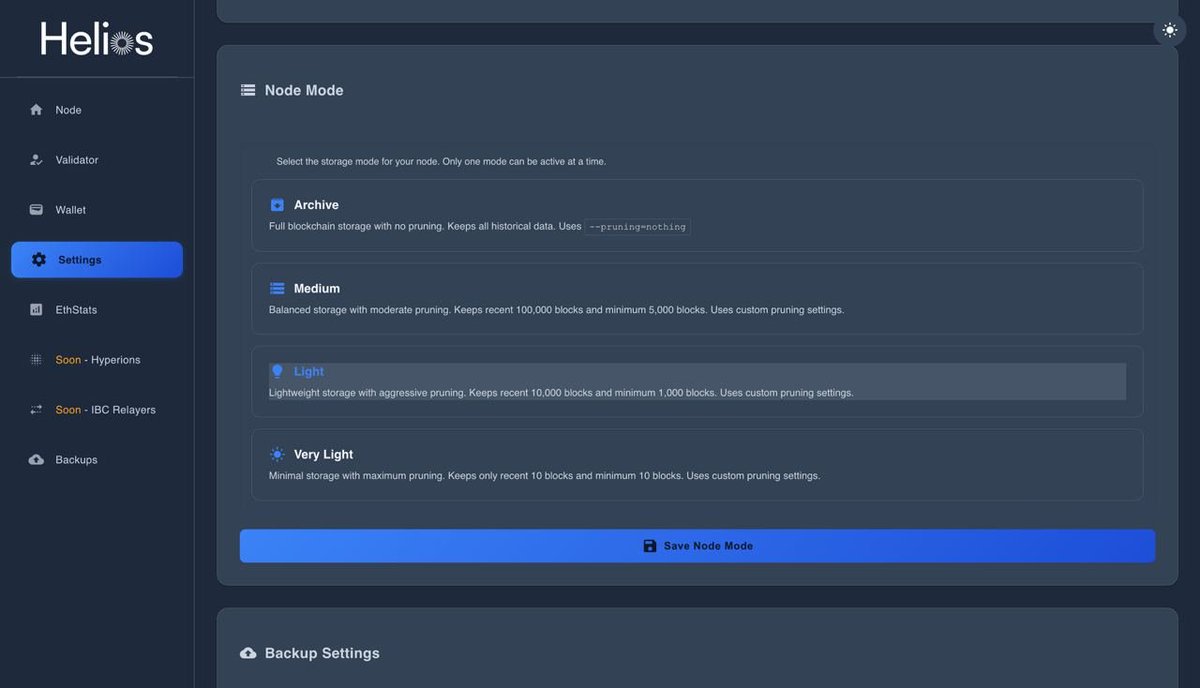This screenshot has height=688, width=1200.
Task: Open the Validator page
Action: (97, 160)
